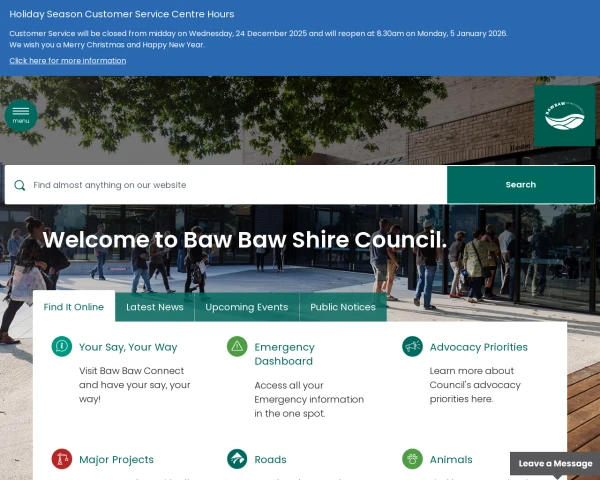Click the Baw Baw Shire Council logo
This screenshot has width=600, height=480.
[565, 116]
